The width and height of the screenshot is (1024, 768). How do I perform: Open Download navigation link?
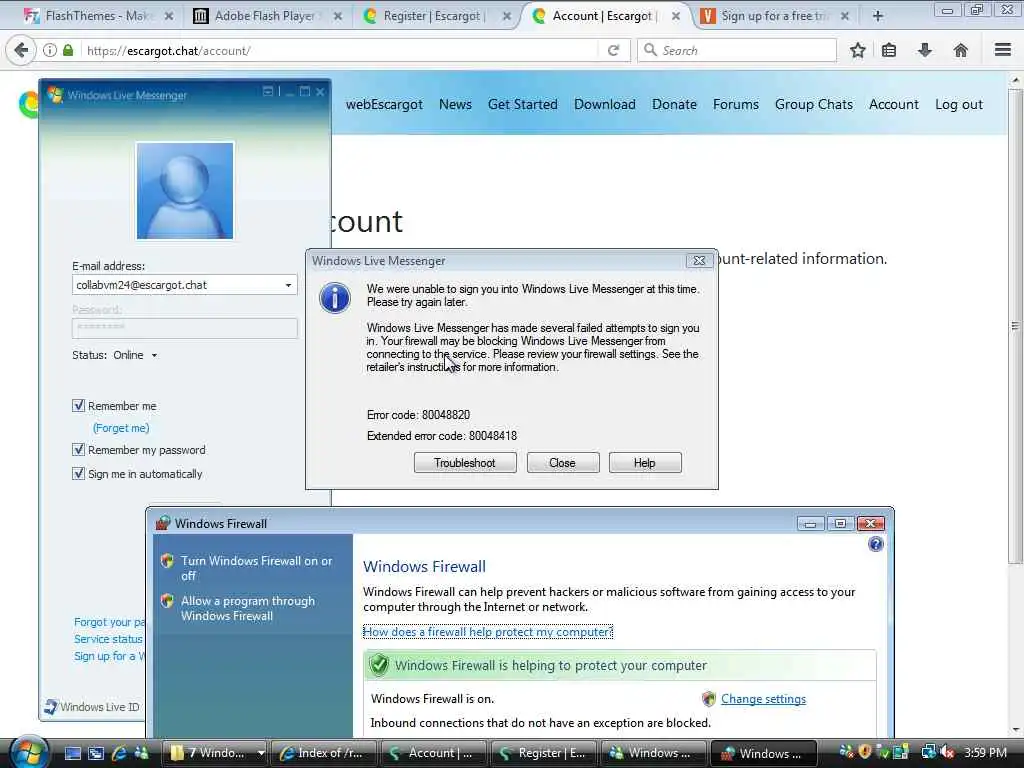605,104
